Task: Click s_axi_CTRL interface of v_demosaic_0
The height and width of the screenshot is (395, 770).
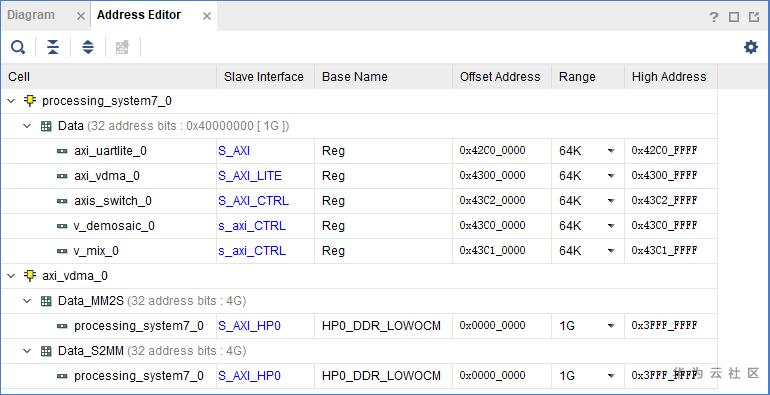Action: [x=252, y=226]
